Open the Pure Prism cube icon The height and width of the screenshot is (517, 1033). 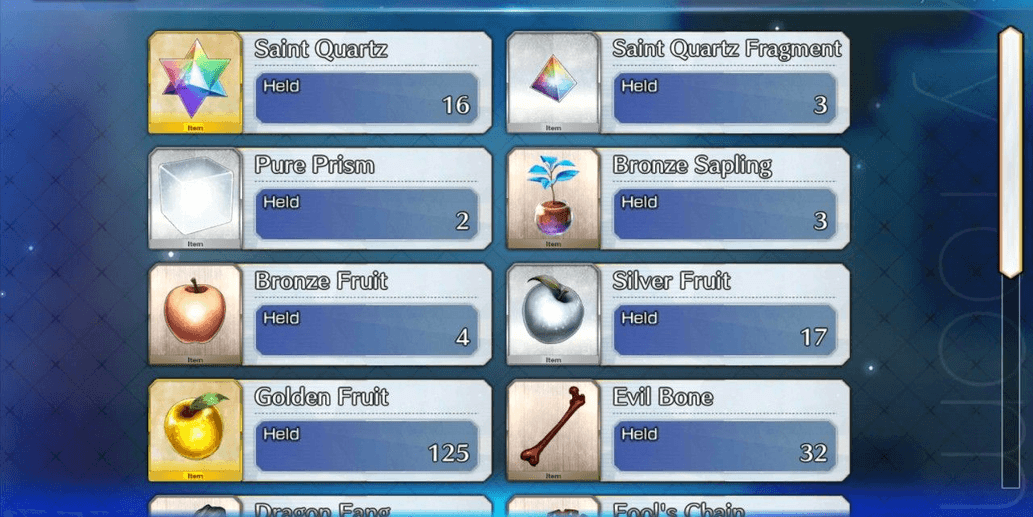(x=195, y=198)
